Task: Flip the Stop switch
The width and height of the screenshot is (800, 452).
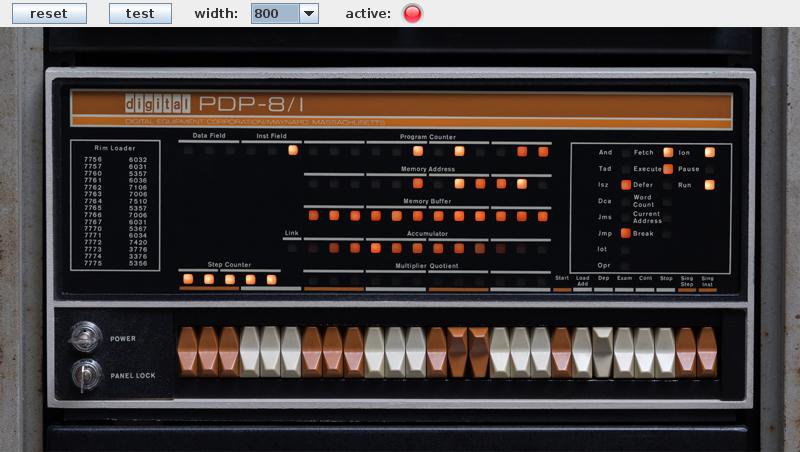Action: [665, 352]
